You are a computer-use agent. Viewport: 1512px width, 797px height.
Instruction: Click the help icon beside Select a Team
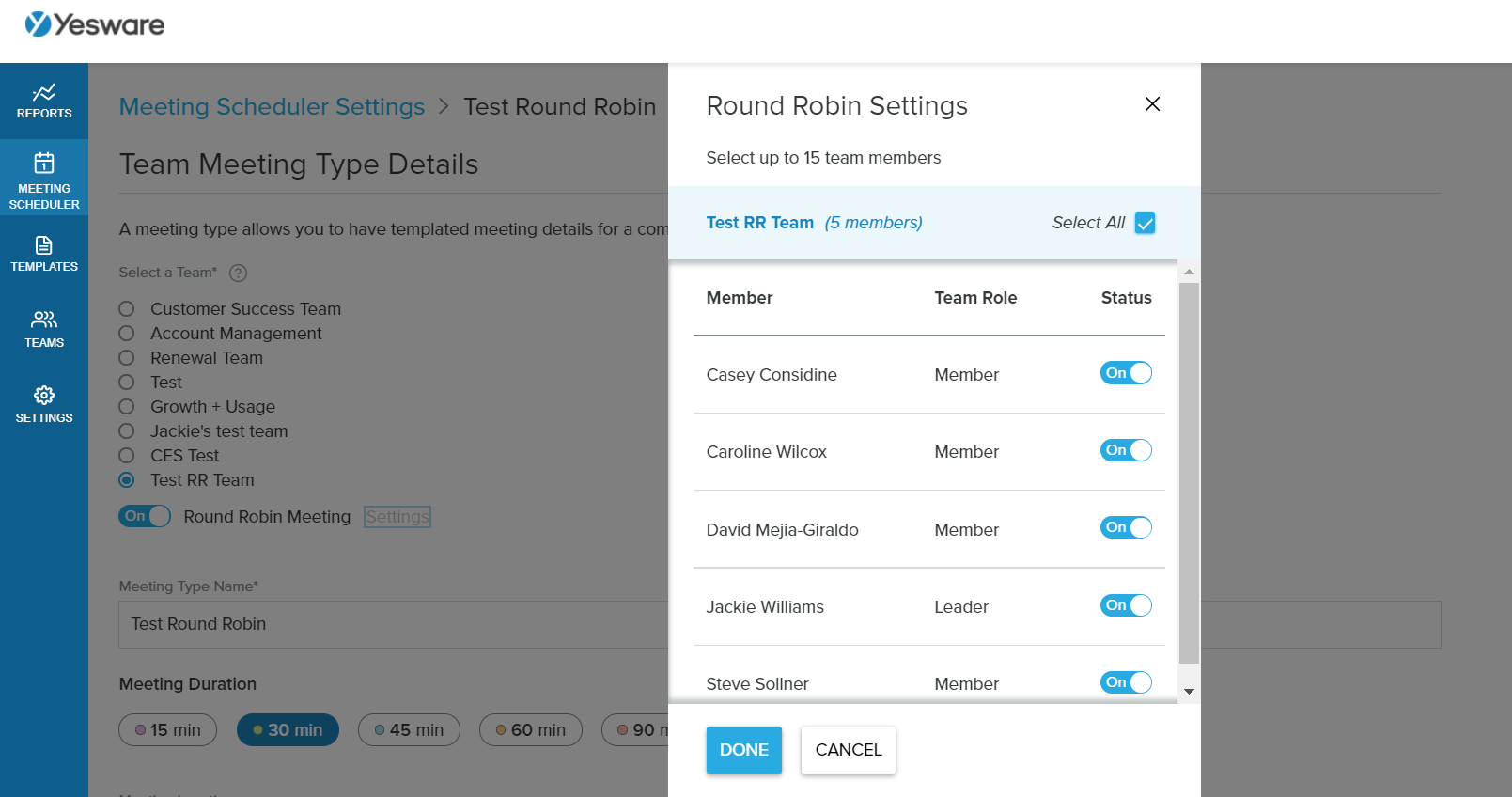click(239, 273)
